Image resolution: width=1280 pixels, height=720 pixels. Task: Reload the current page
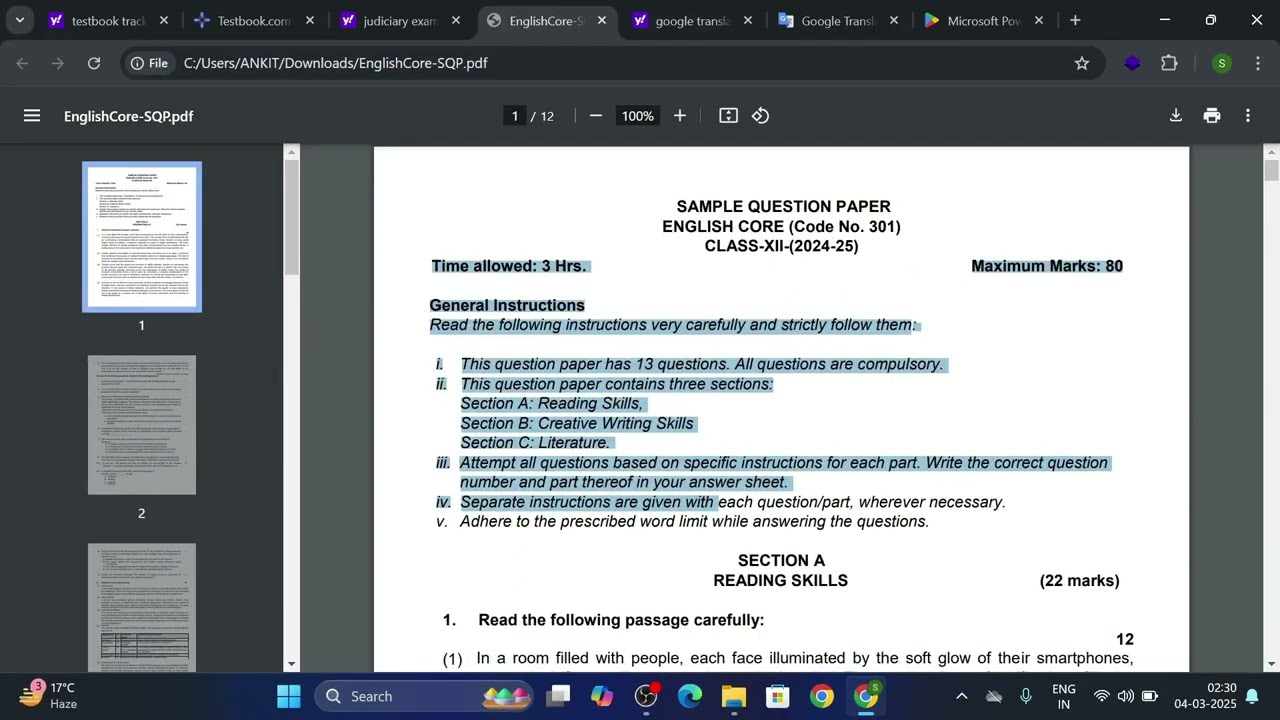[94, 63]
